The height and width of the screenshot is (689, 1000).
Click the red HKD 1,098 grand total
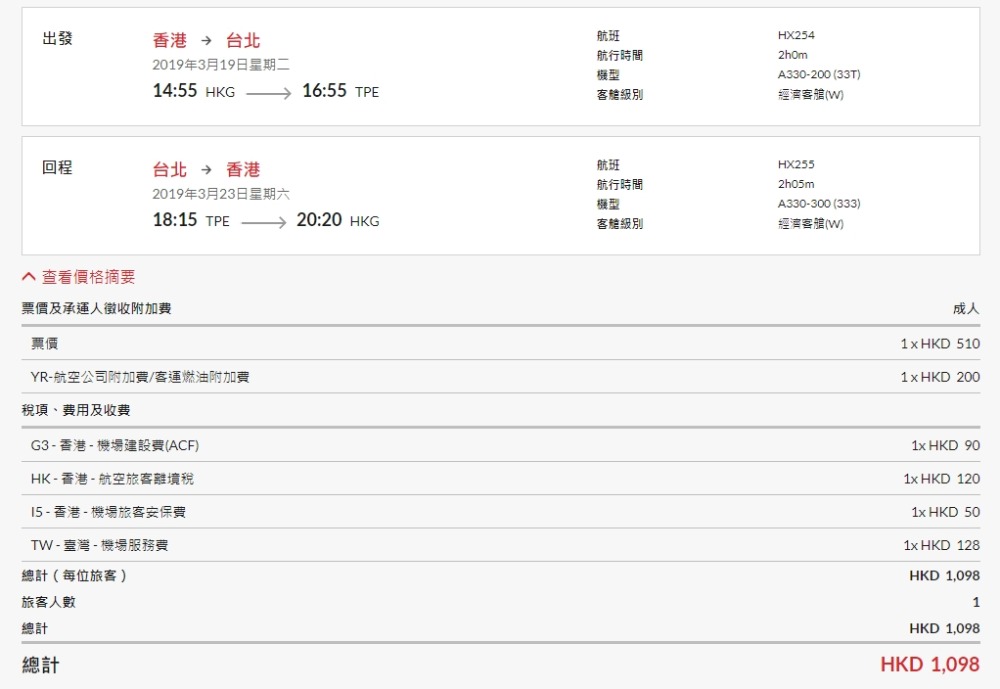pos(929,665)
